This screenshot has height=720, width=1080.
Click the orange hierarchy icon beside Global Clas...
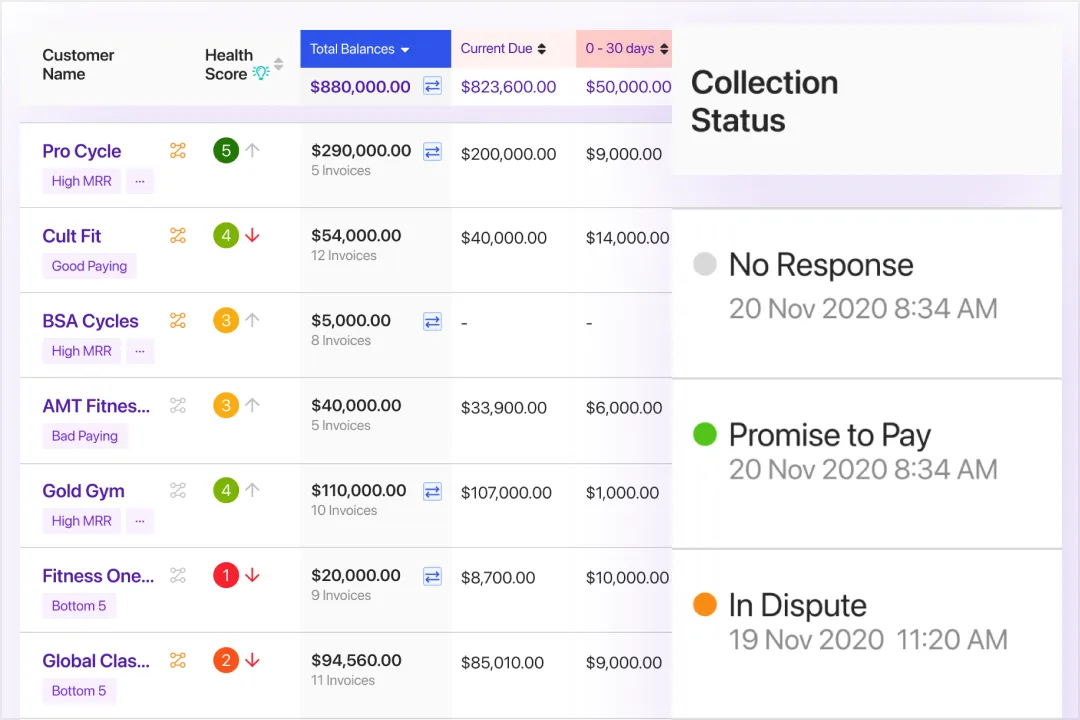pyautogui.click(x=178, y=660)
